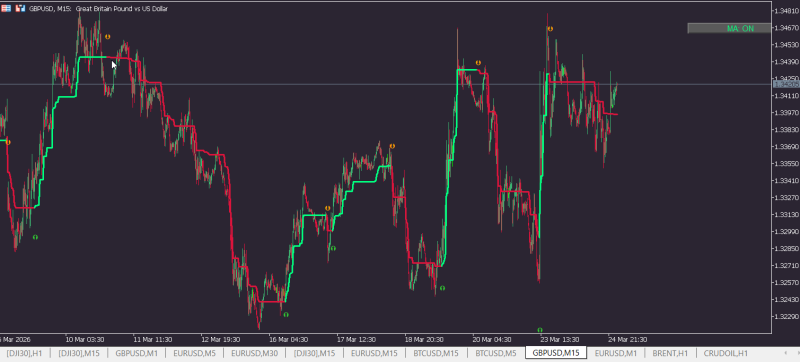Screen dimensions: 800x362
Task: Click the 1.32570 price scale label
Action: tap(786, 282)
